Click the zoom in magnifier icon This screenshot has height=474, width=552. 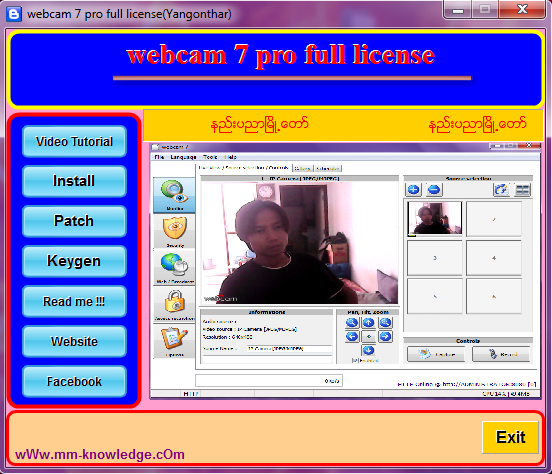tap(385, 322)
